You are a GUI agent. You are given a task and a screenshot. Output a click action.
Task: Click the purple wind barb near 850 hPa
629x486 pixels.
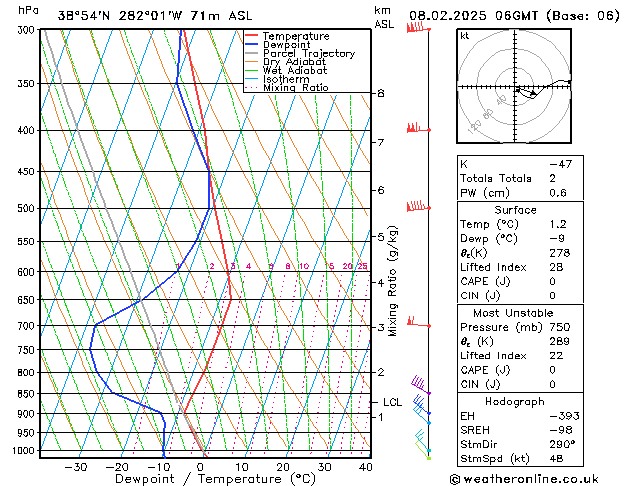420,385
